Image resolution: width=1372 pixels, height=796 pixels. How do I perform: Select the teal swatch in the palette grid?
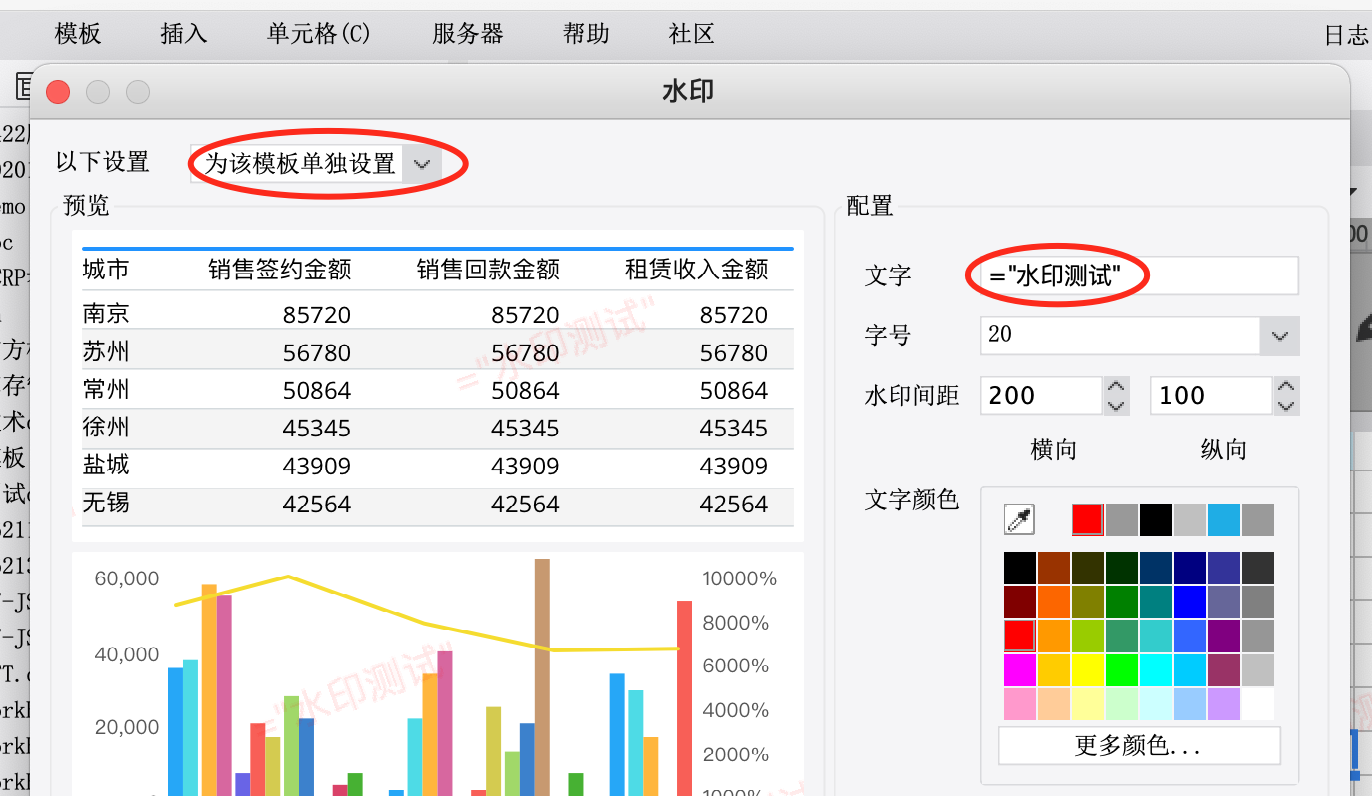(1156, 602)
